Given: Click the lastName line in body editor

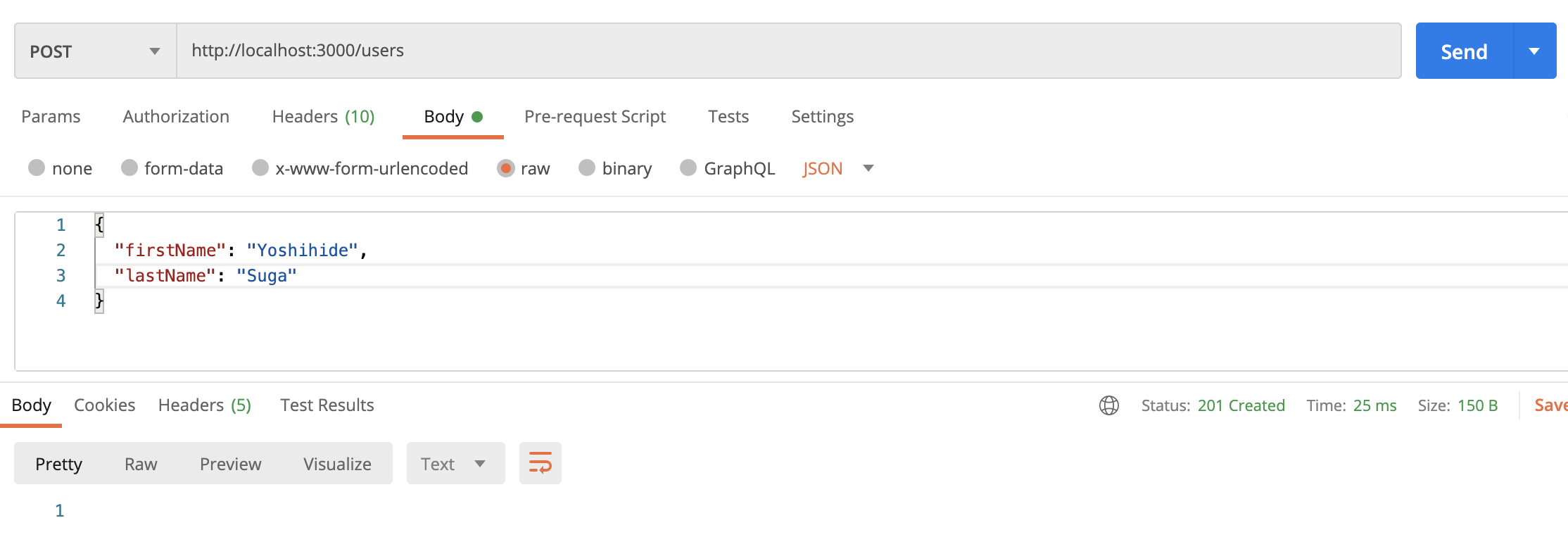Looking at the screenshot, I should pyautogui.click(x=206, y=276).
